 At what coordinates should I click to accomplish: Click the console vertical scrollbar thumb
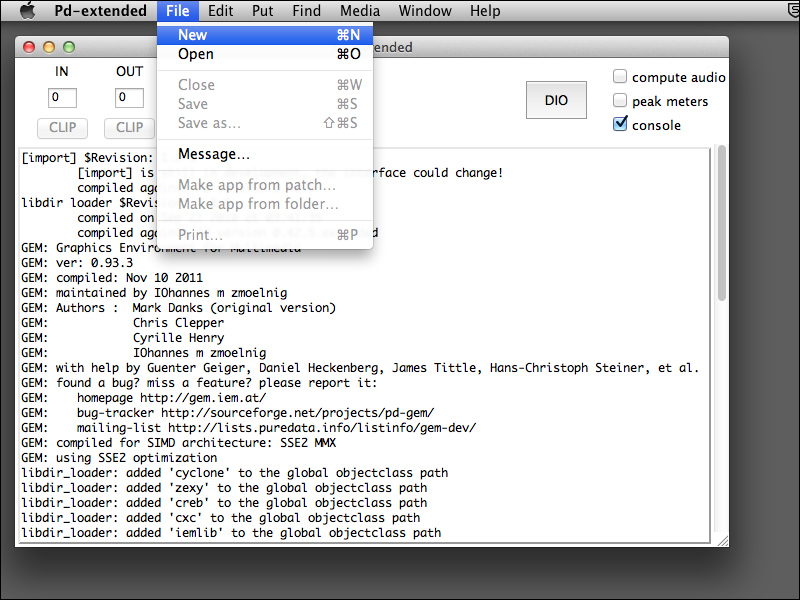coord(721,223)
